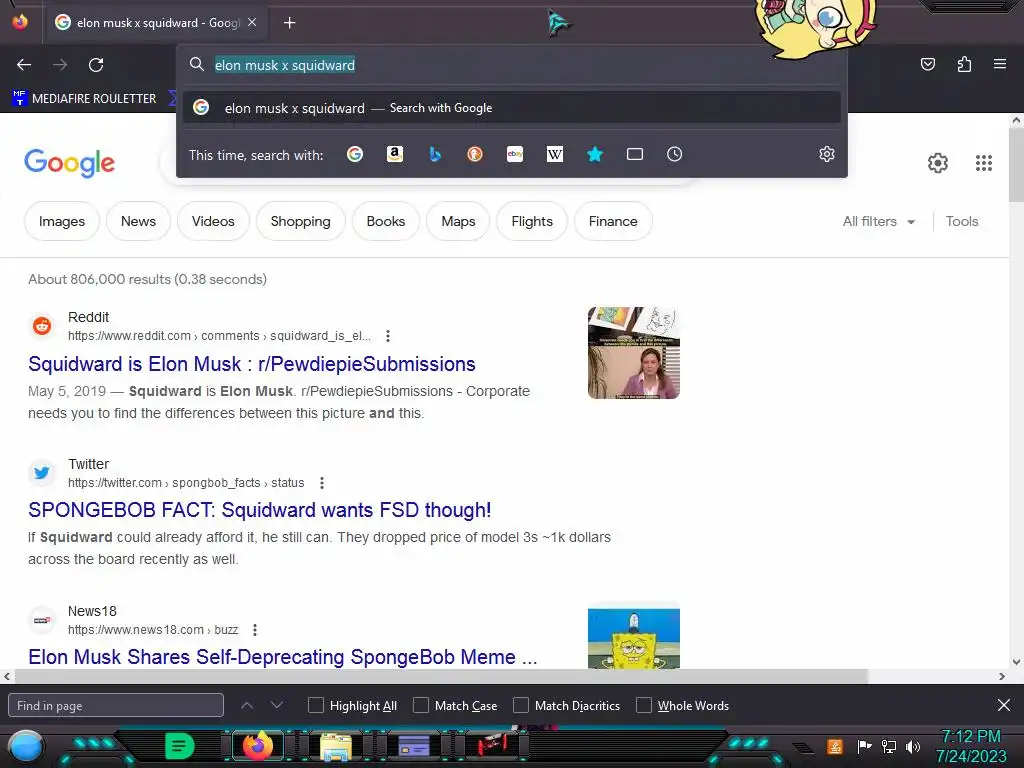Open the Firefox hamburger menu
This screenshot has width=1024, height=768.
click(x=999, y=64)
